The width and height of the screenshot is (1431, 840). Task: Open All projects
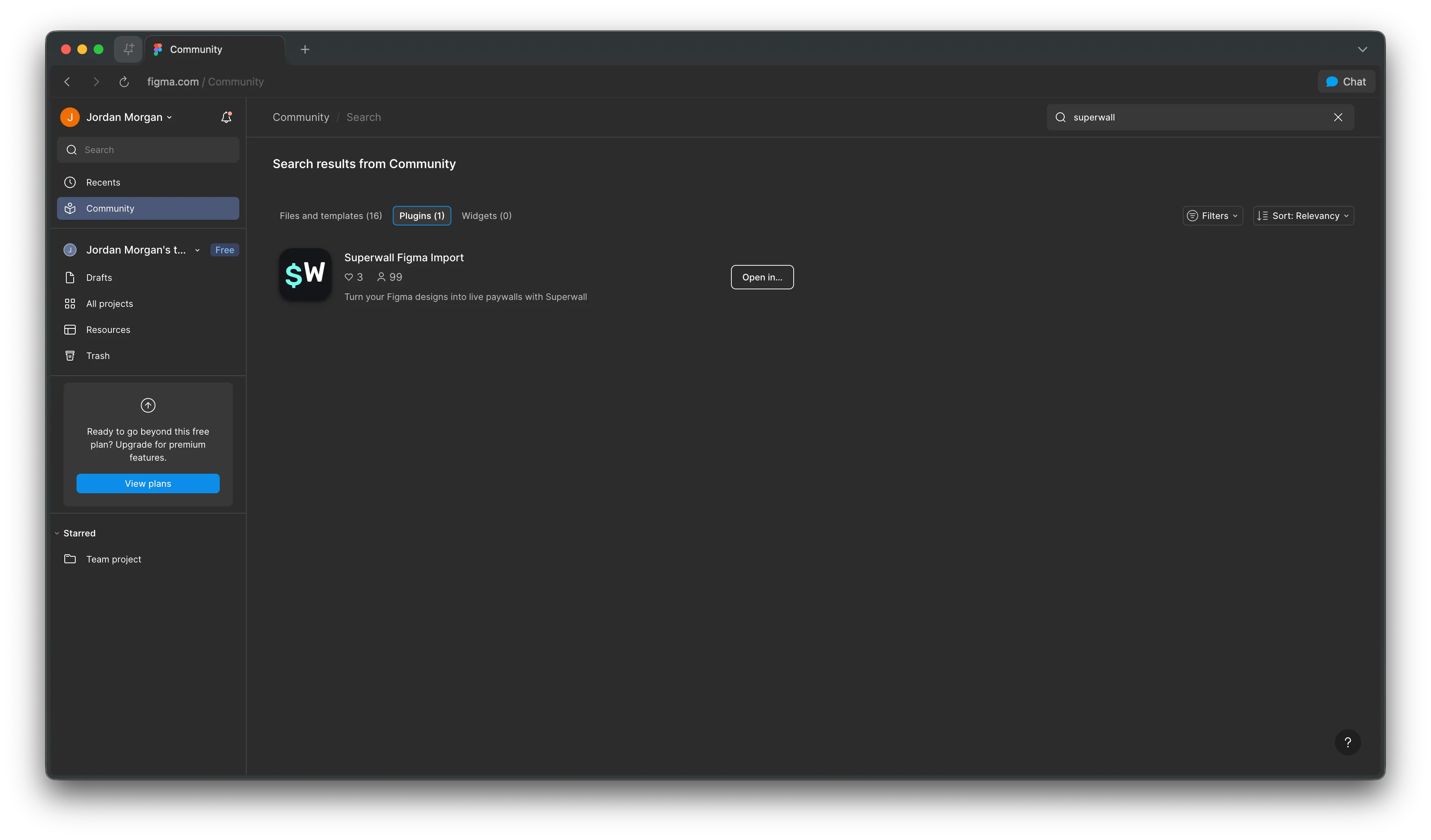[x=148, y=304]
